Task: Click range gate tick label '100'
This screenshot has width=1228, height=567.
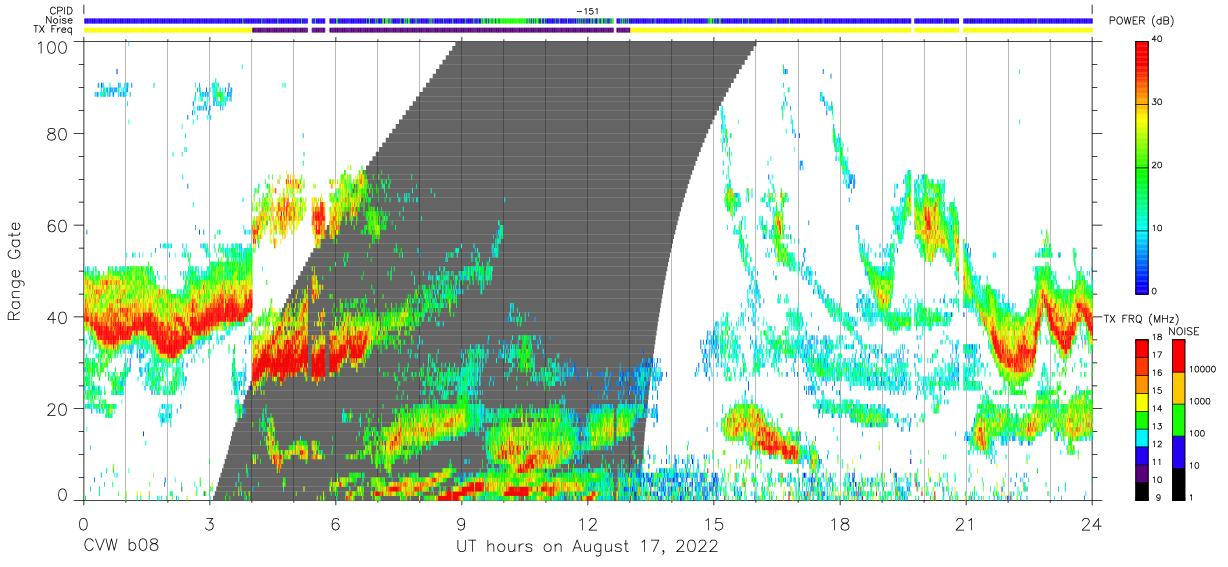Action: tap(54, 47)
